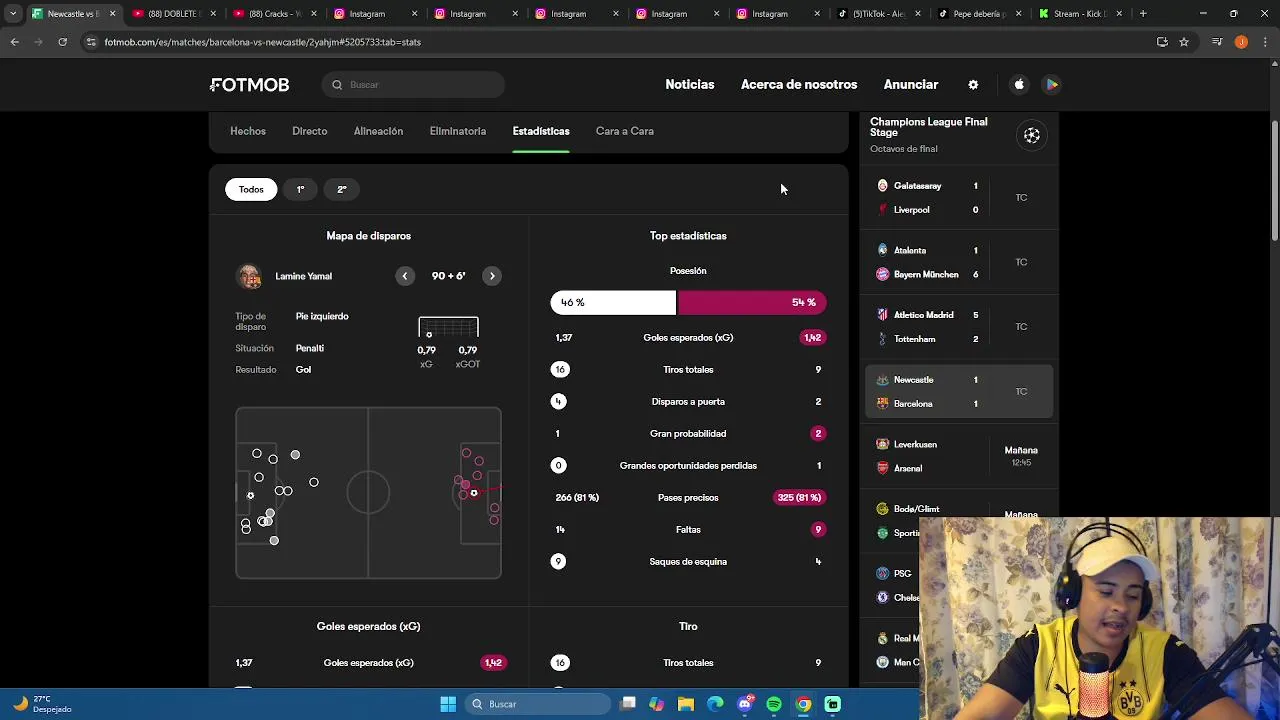Open the media control icon in Chrome toolbar
The image size is (1280, 720).
pos(1217,42)
